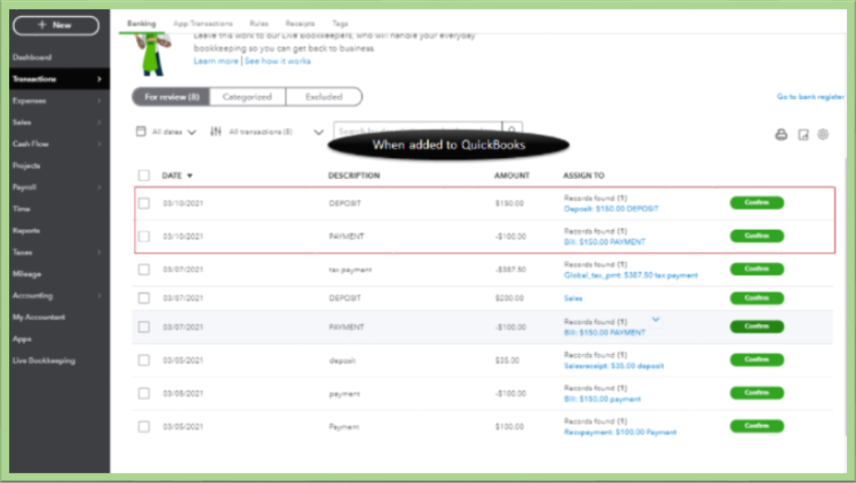Open My Accountant in the sidebar

pyautogui.click(x=39, y=317)
